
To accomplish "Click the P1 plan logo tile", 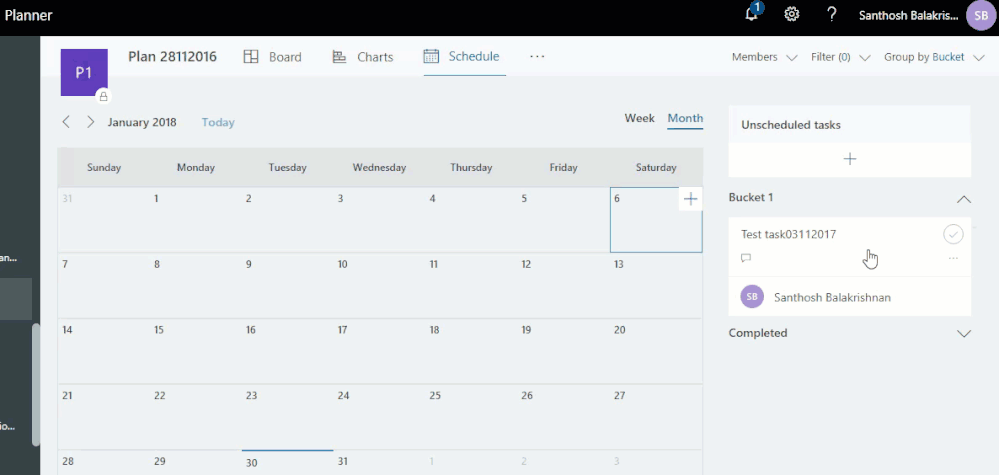I will 84,73.
